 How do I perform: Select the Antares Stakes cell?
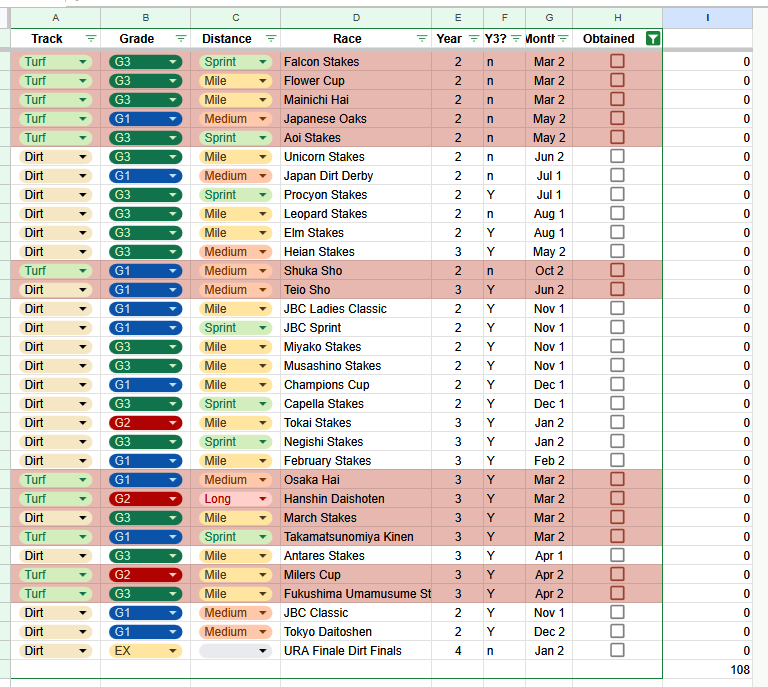tap(356, 556)
